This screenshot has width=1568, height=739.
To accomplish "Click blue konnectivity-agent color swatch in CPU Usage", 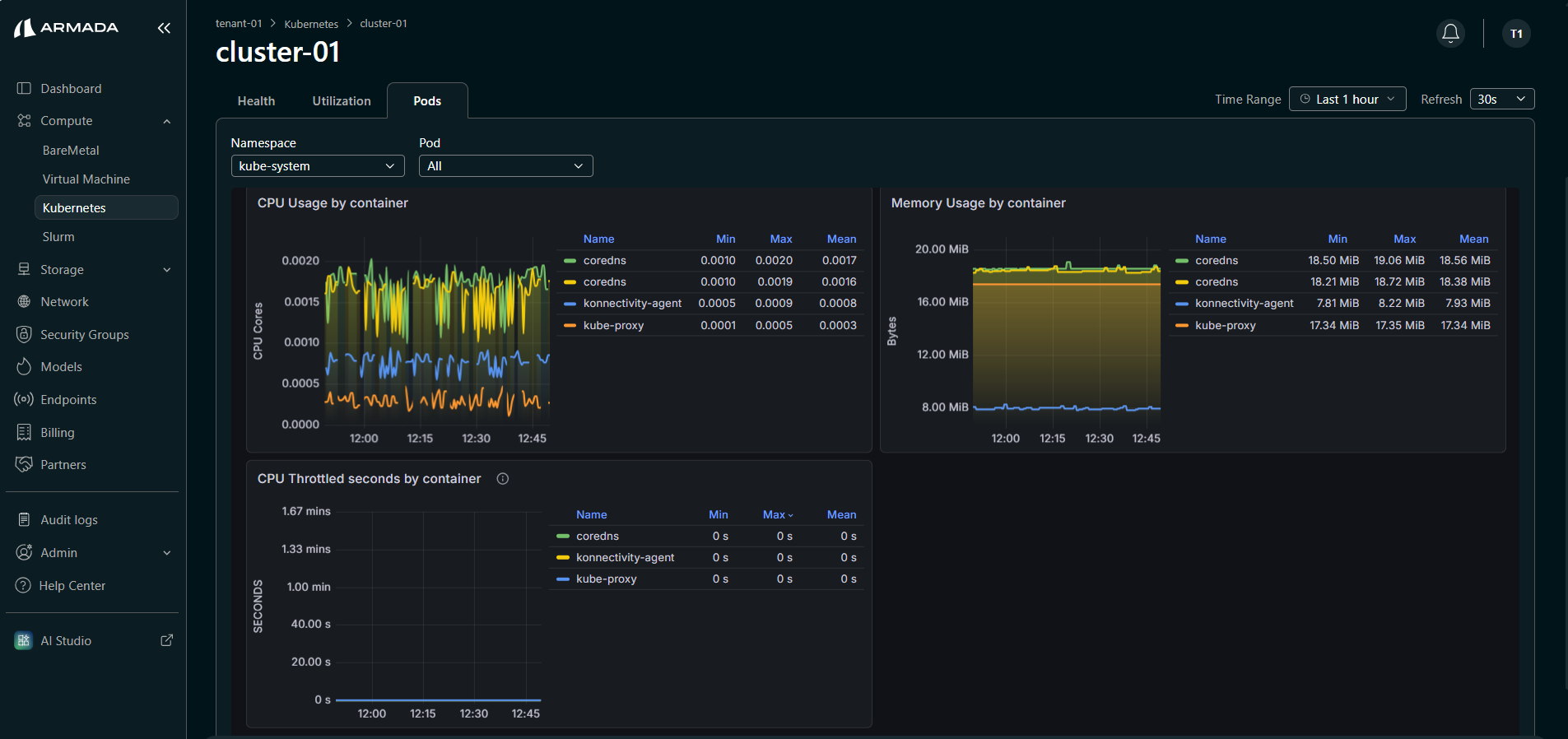I will click(570, 304).
